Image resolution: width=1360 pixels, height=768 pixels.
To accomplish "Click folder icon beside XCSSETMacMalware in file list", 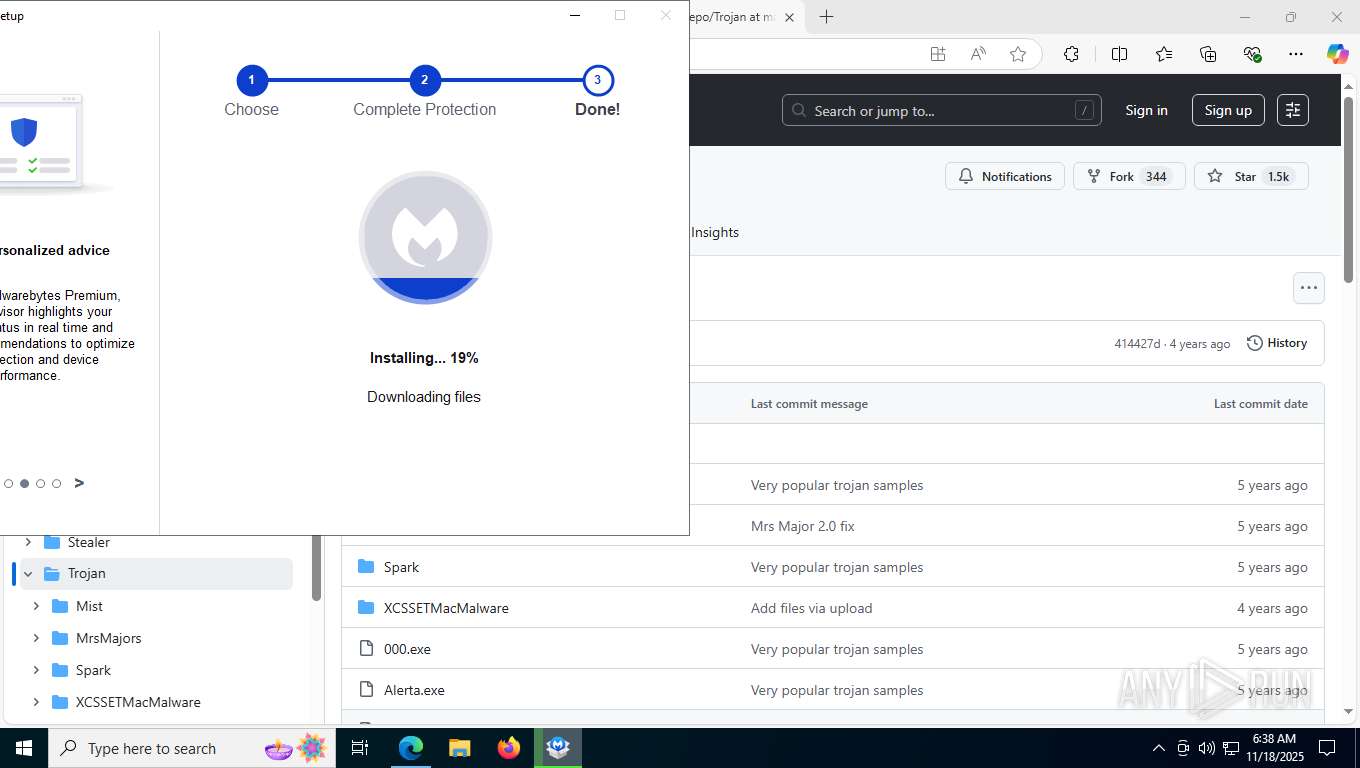I will [x=366, y=608].
